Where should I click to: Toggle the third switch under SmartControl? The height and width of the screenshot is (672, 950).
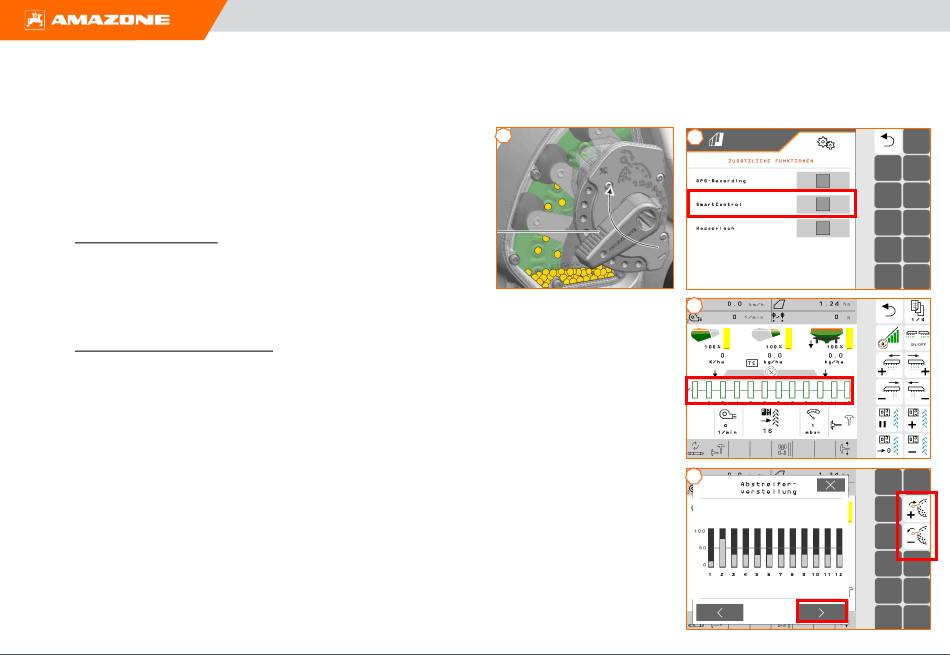[x=823, y=227]
